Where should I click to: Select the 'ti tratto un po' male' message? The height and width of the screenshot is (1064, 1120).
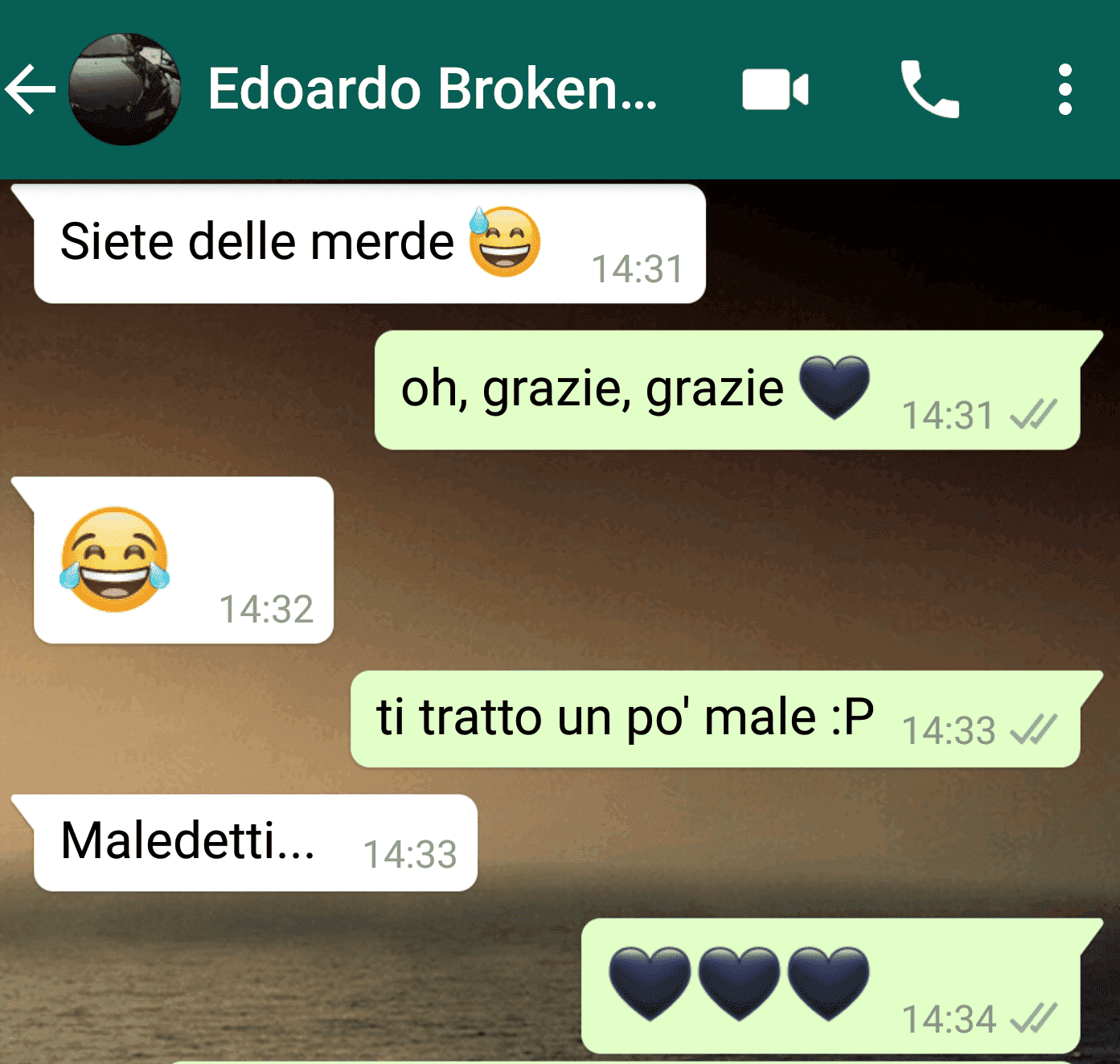[716, 719]
